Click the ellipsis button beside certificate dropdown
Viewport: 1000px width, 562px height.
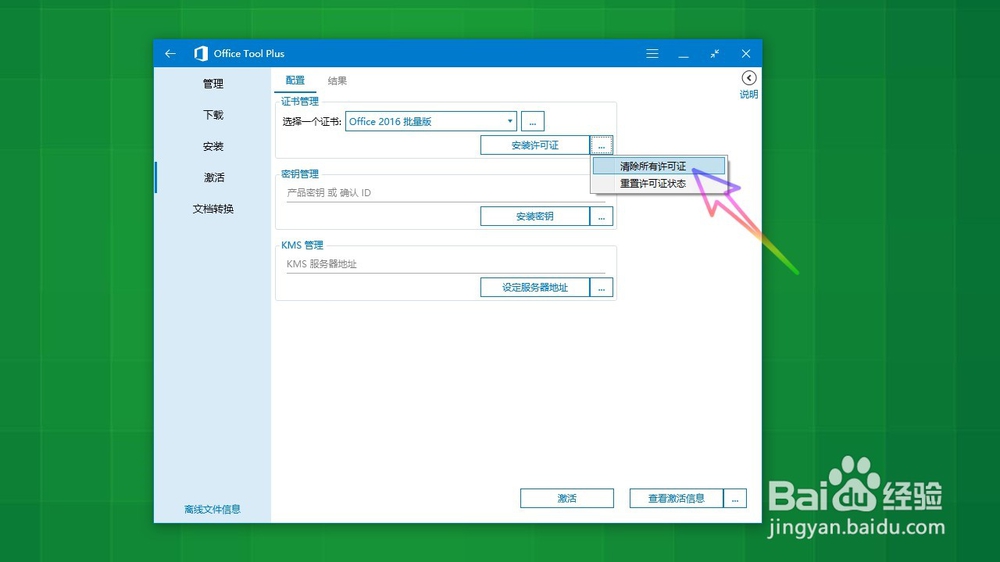click(x=533, y=121)
